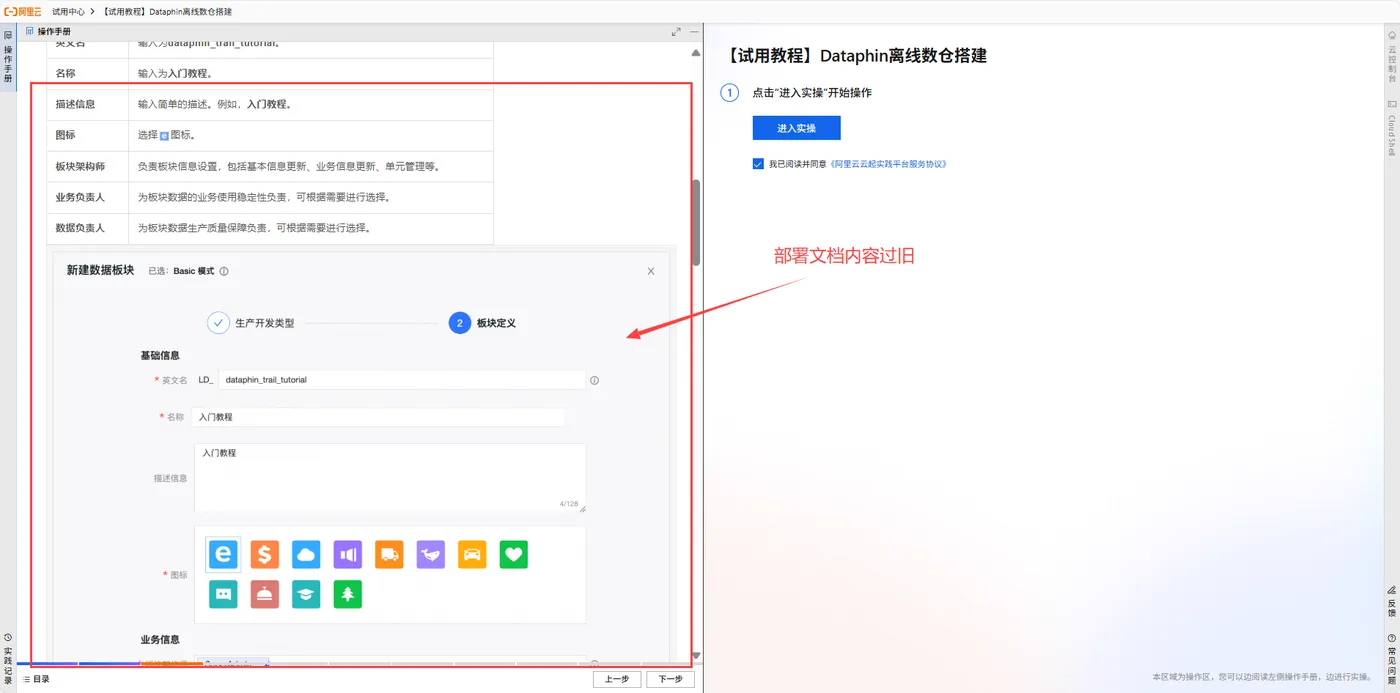Select the blue cloud icon
The width and height of the screenshot is (1400, 693).
(306, 554)
